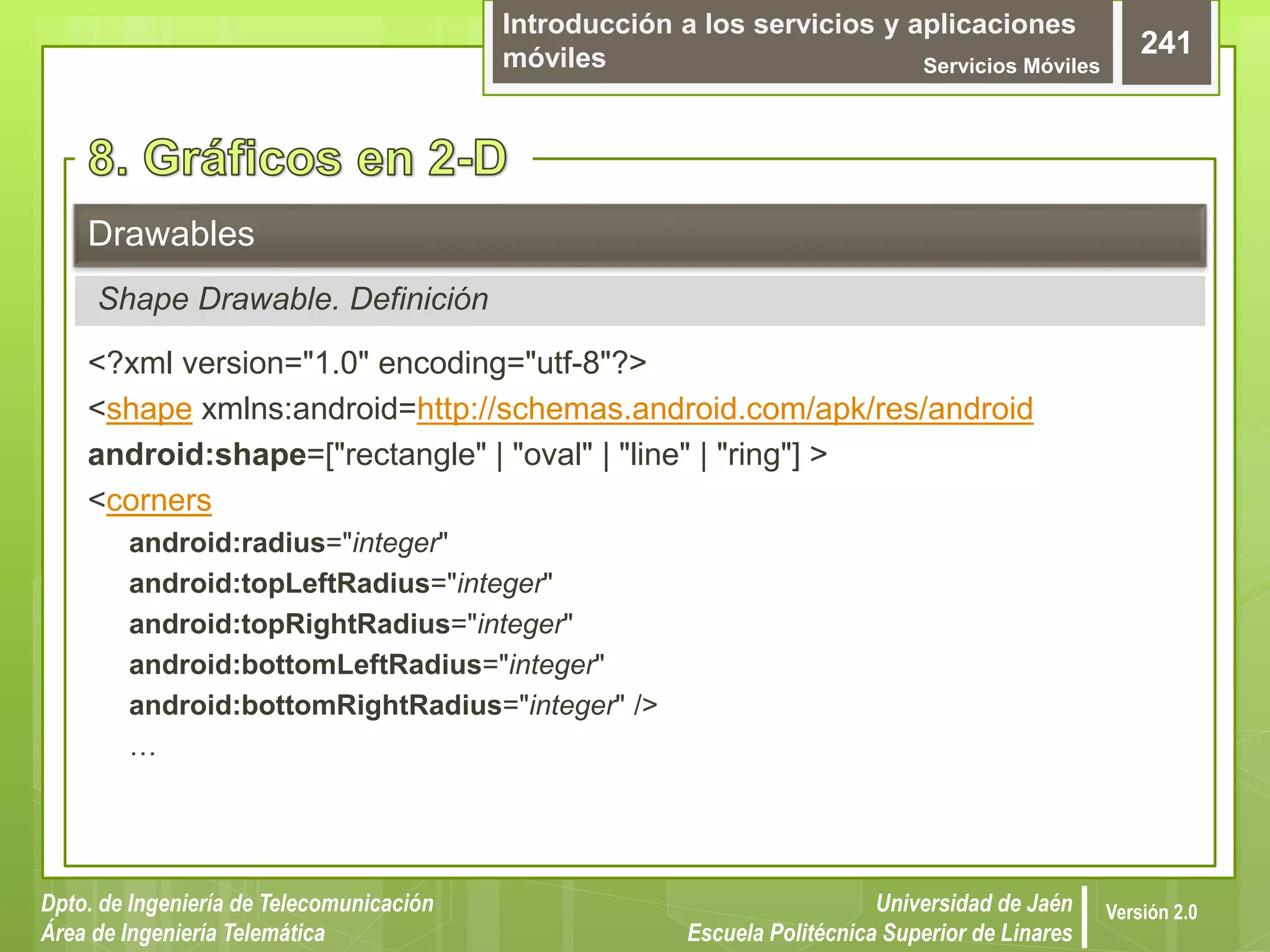Click the 'Versión 2.0' label
Image resolution: width=1270 pixels, height=952 pixels.
click(1151, 912)
